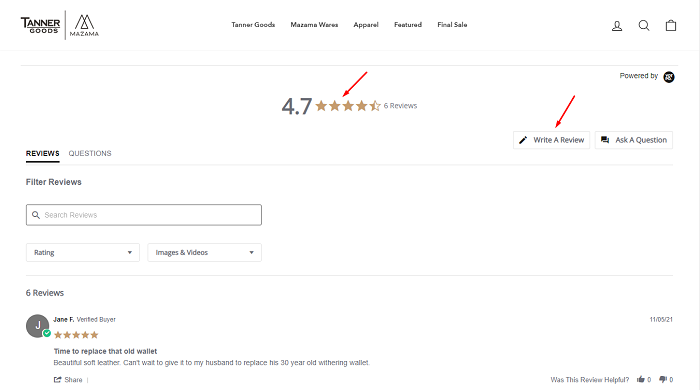Screen dimensions: 700x390
Task: Click Jane F.'s five-star rating
Action: (x=76, y=335)
